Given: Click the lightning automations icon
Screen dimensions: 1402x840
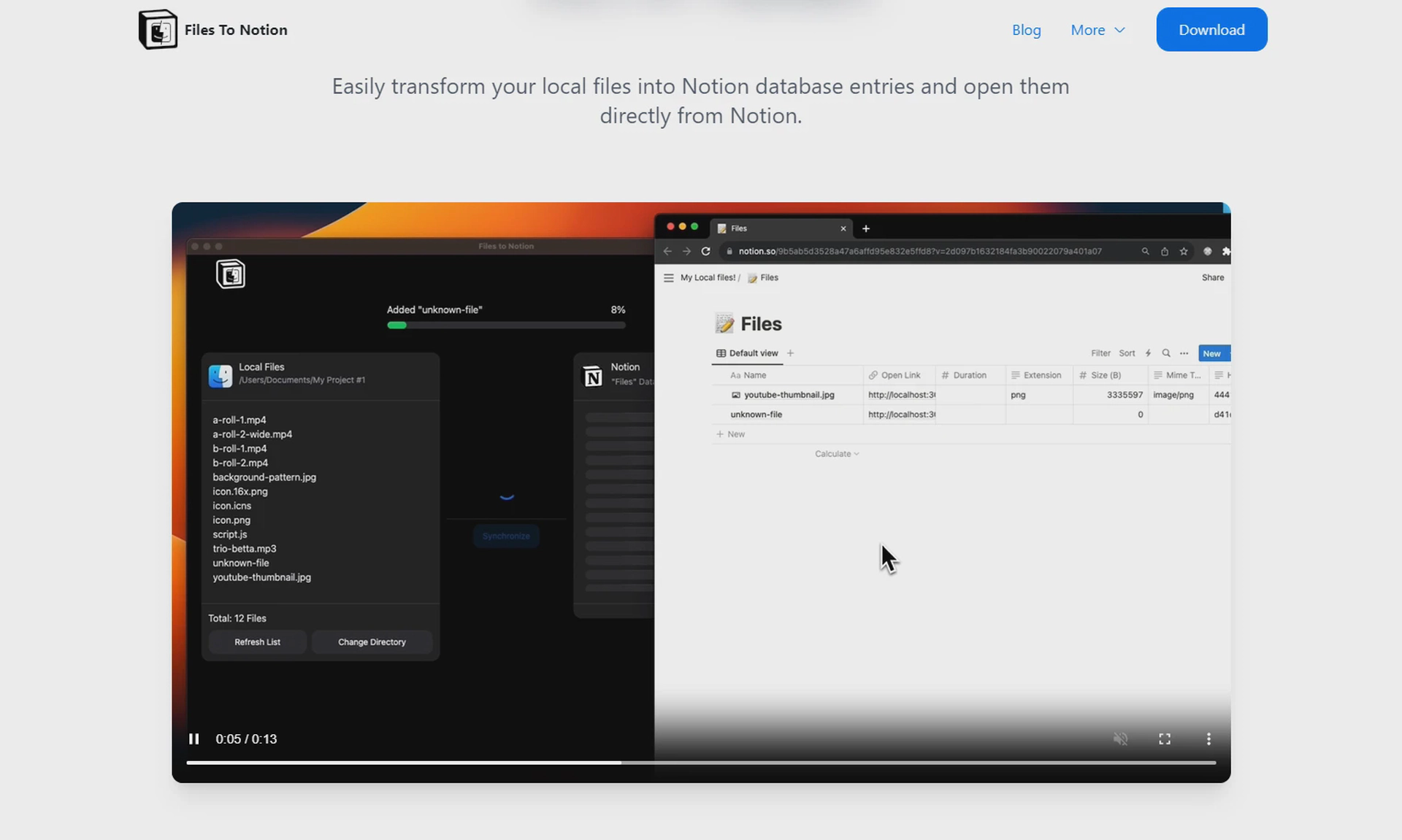Looking at the screenshot, I should pos(1148,353).
